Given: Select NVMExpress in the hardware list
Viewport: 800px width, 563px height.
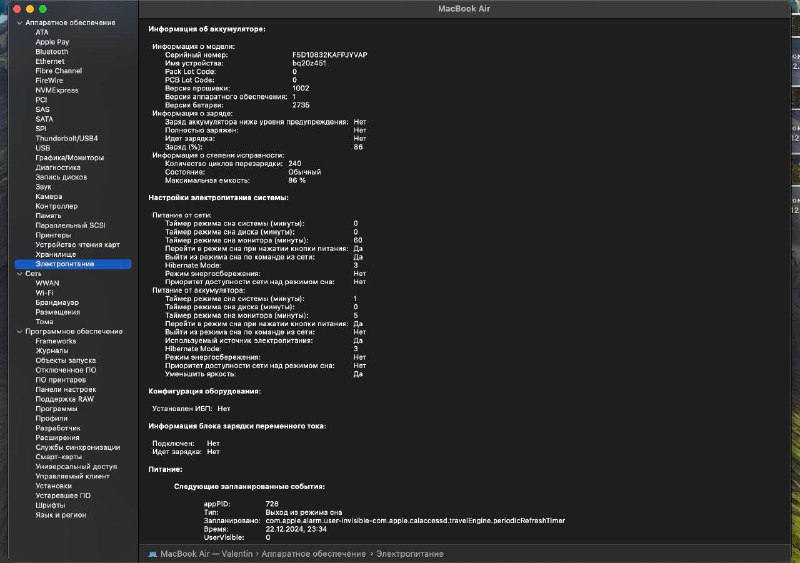Looking at the screenshot, I should (57, 90).
